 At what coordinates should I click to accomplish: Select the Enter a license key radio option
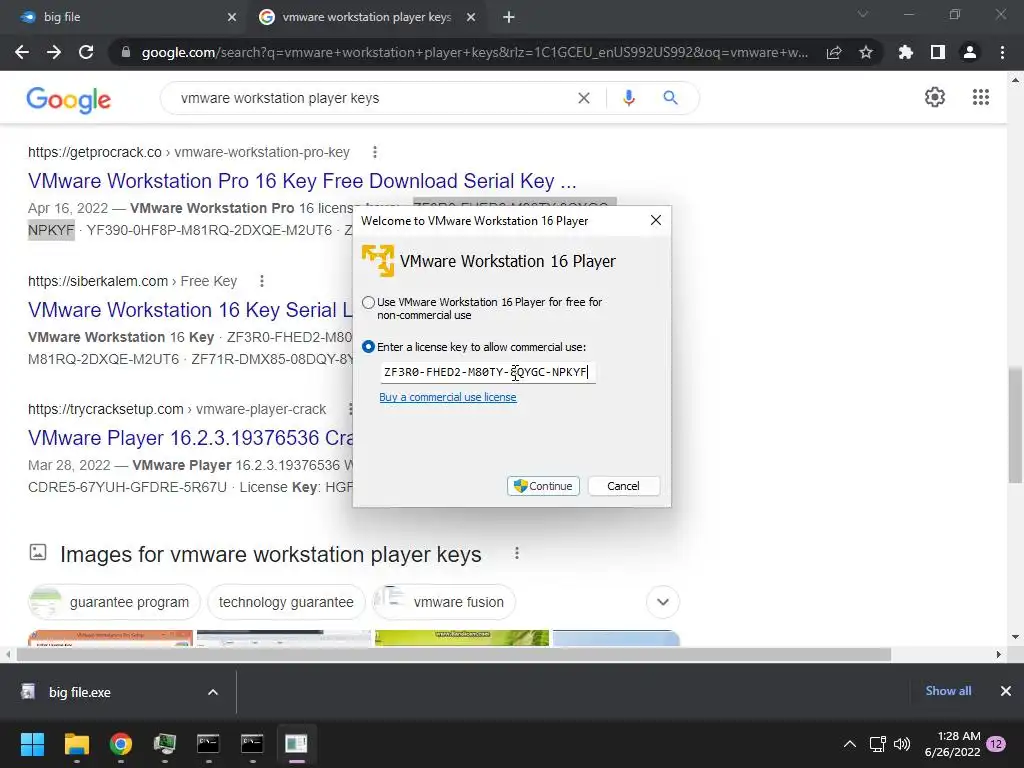tap(368, 347)
